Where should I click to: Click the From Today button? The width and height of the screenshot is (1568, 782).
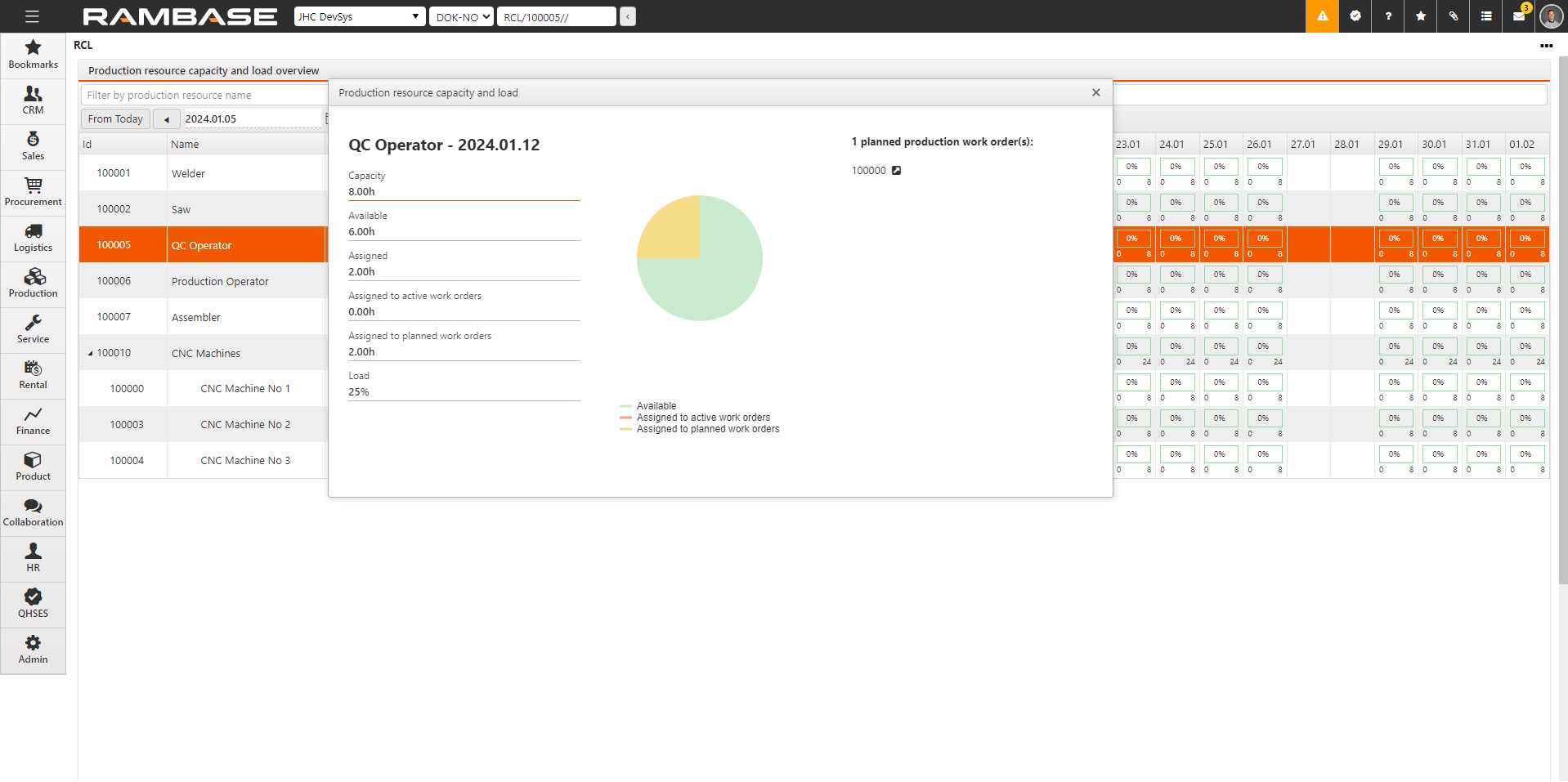coord(115,119)
